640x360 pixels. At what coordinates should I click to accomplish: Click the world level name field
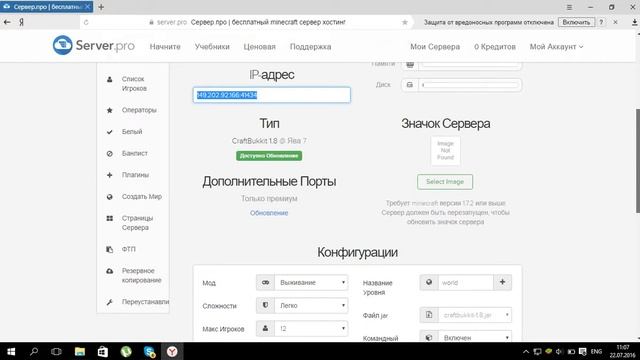point(466,282)
